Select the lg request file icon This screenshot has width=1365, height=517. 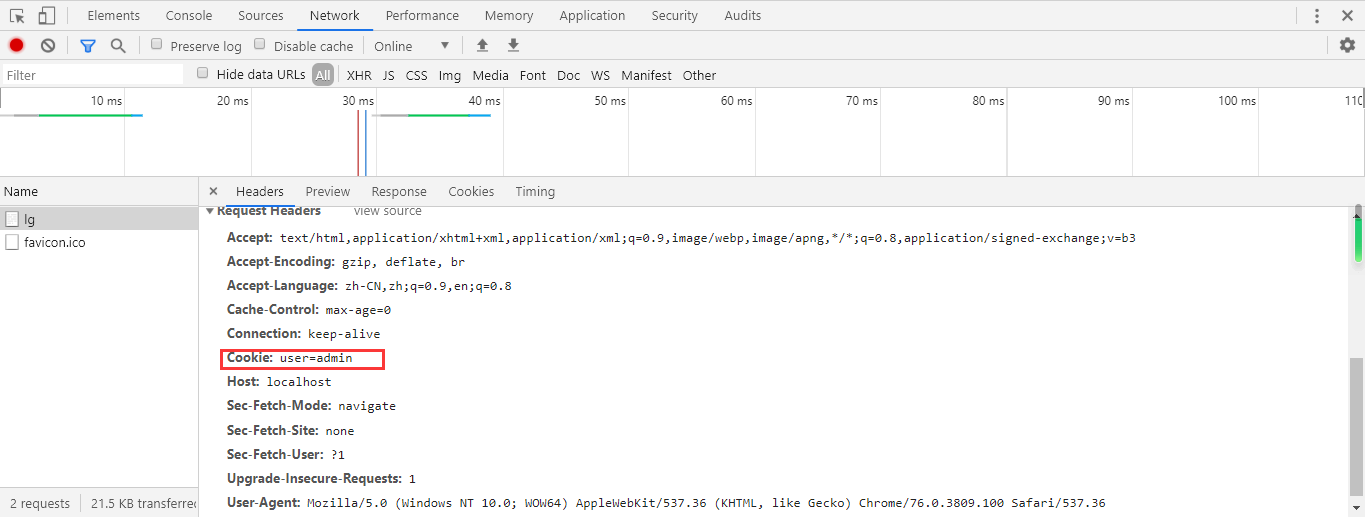tap(12, 219)
